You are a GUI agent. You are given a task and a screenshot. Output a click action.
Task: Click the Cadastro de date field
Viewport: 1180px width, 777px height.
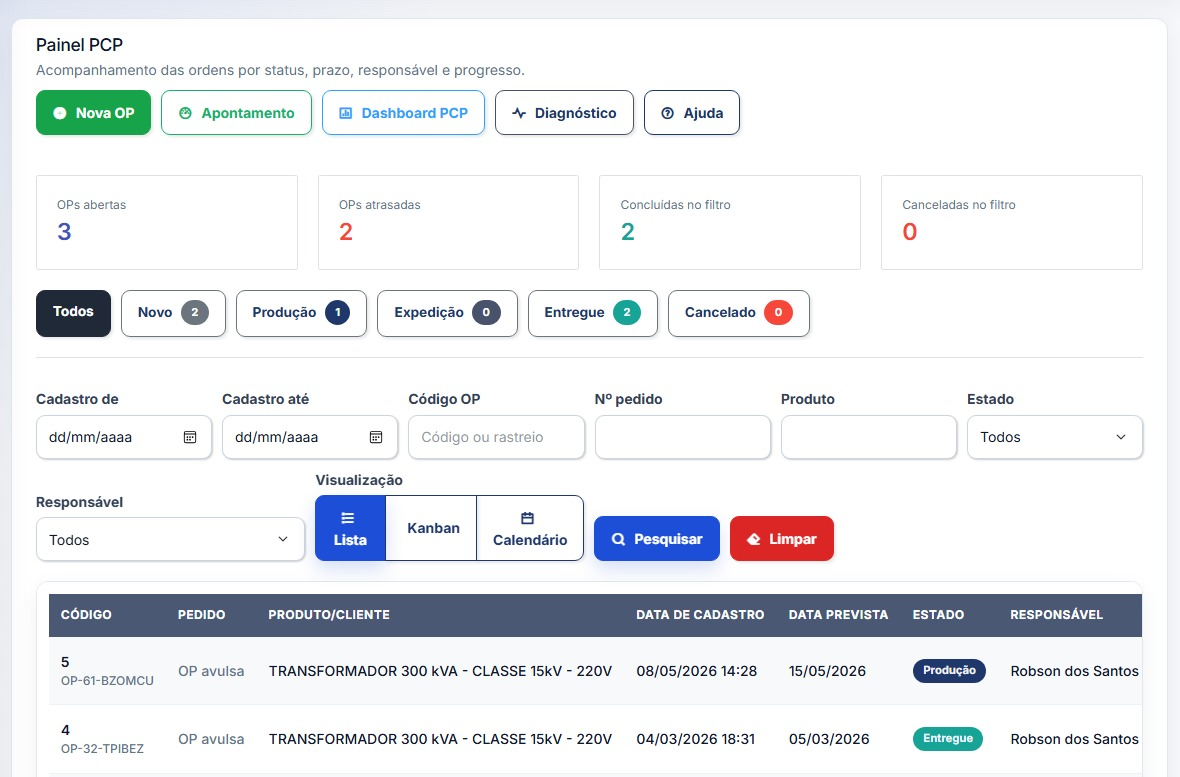123,437
